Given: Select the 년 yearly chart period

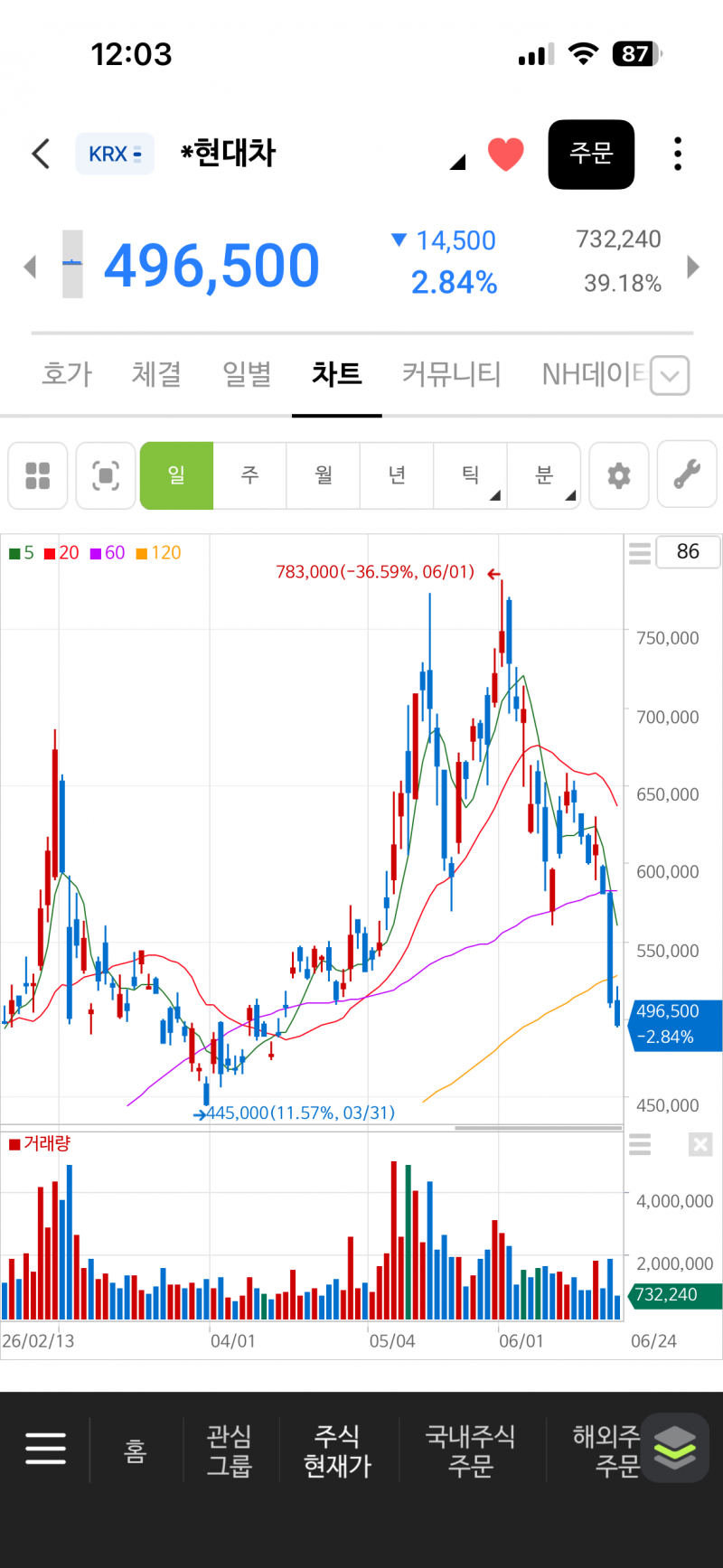Looking at the screenshot, I should click(x=397, y=475).
